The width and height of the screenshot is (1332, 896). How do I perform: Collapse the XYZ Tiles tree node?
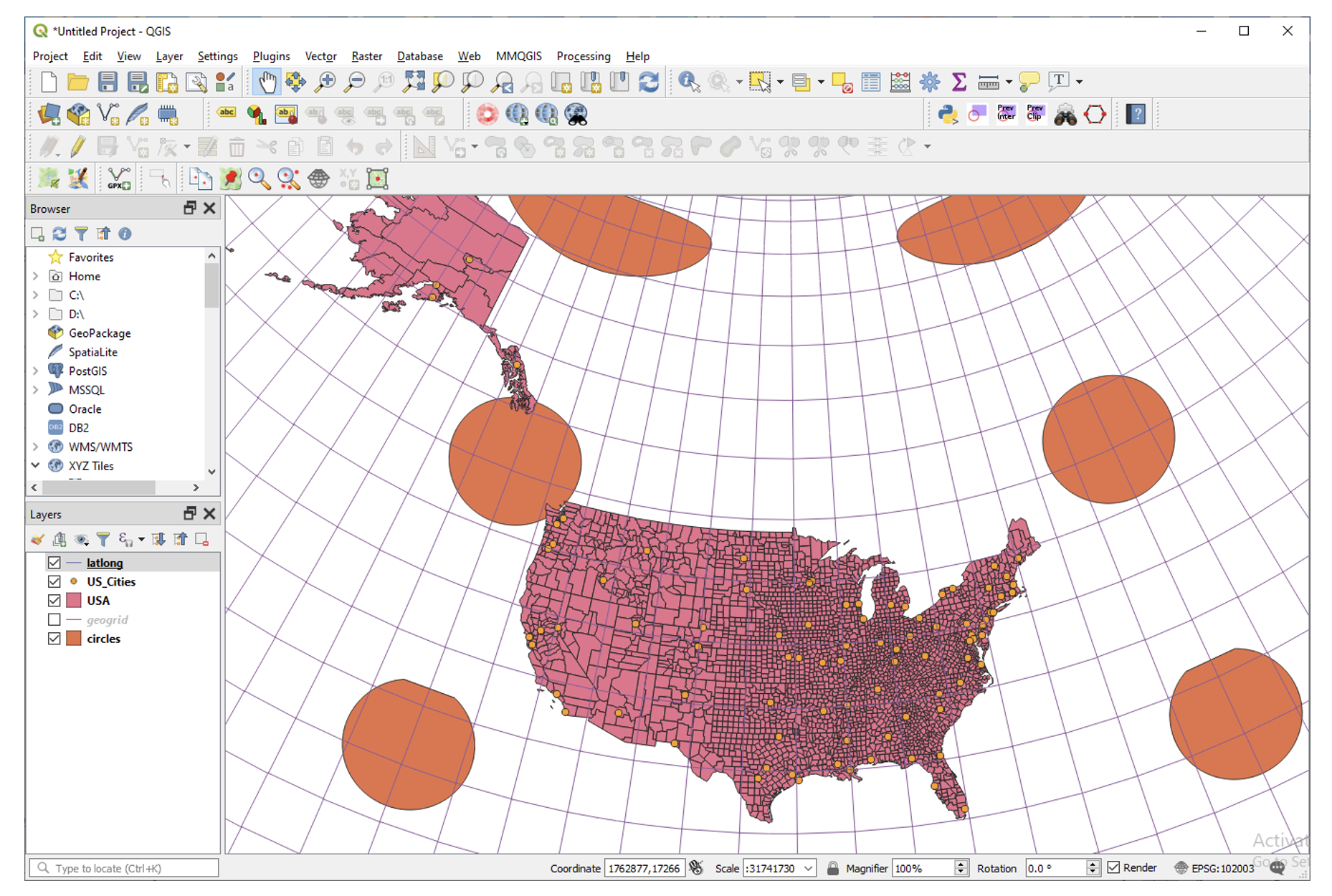pyautogui.click(x=36, y=465)
